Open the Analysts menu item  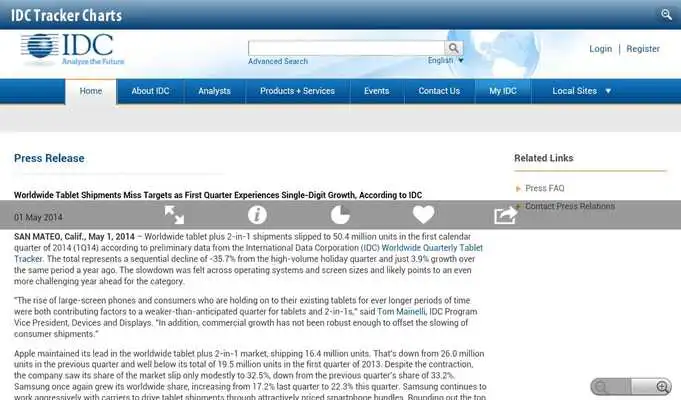click(215, 91)
